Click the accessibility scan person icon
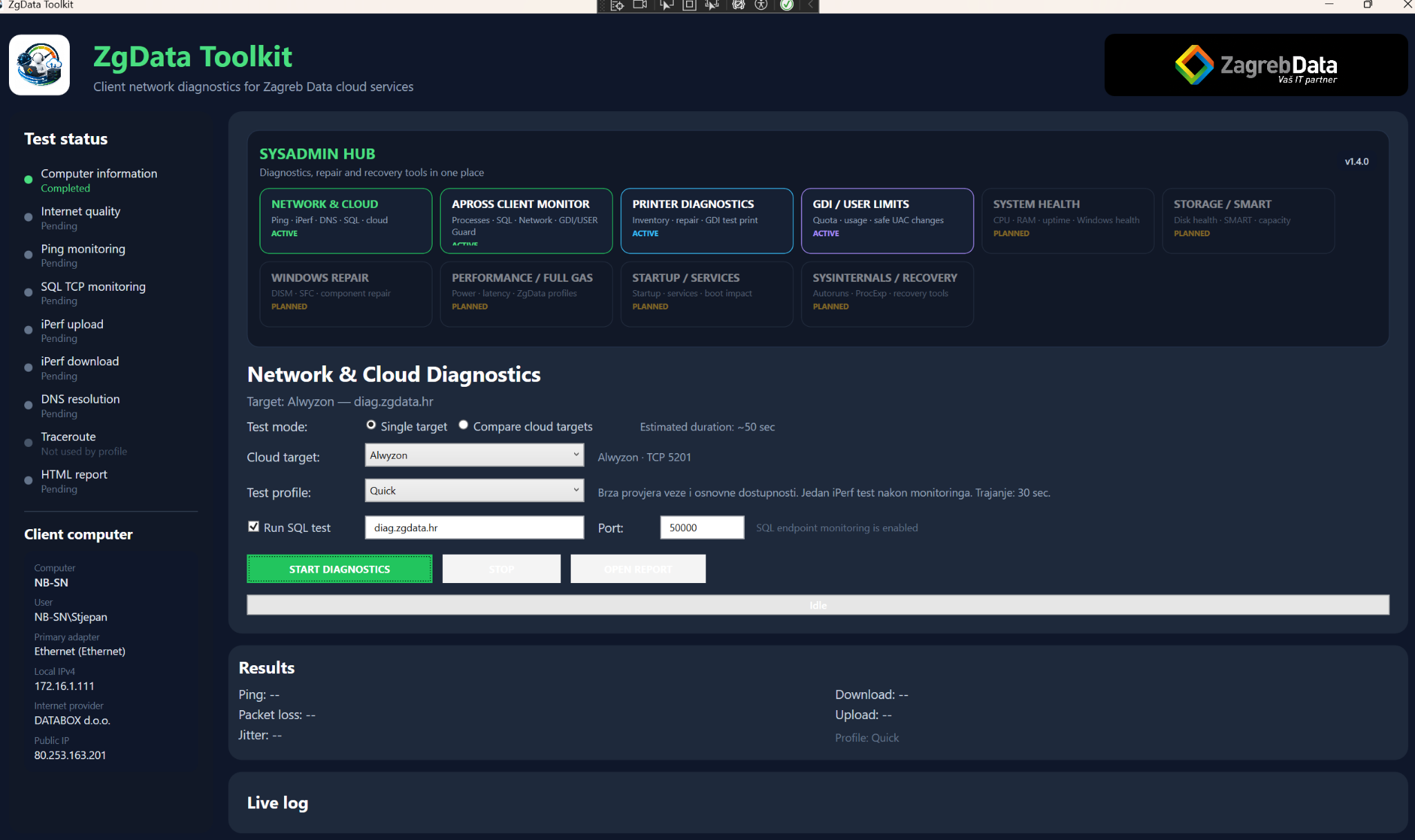 tap(761, 6)
